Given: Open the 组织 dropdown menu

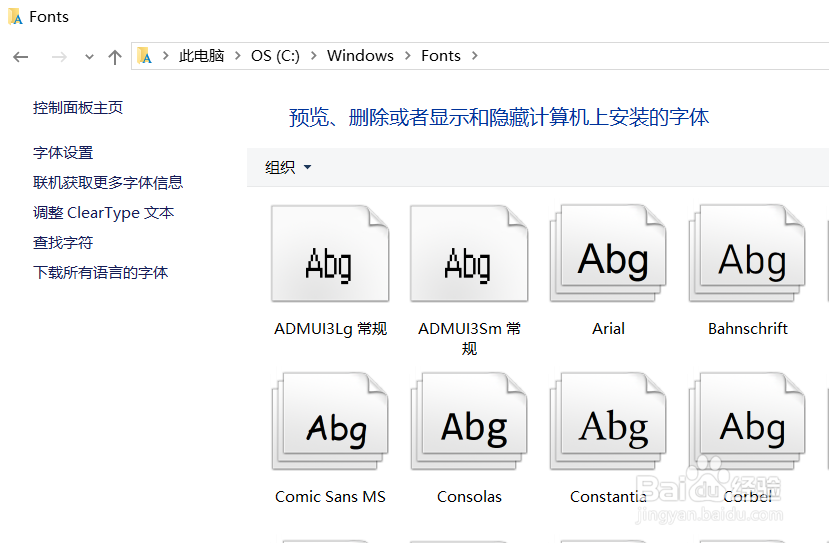Looking at the screenshot, I should pyautogui.click(x=288, y=168).
